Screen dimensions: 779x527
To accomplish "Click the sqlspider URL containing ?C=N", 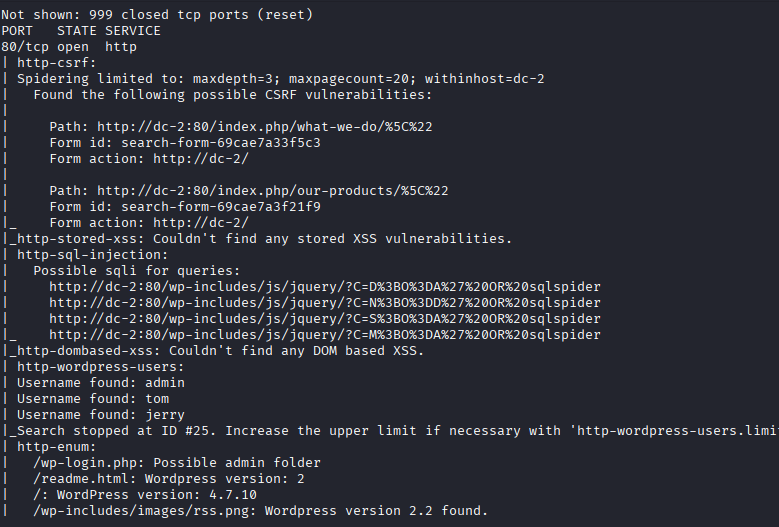I will tap(324, 303).
